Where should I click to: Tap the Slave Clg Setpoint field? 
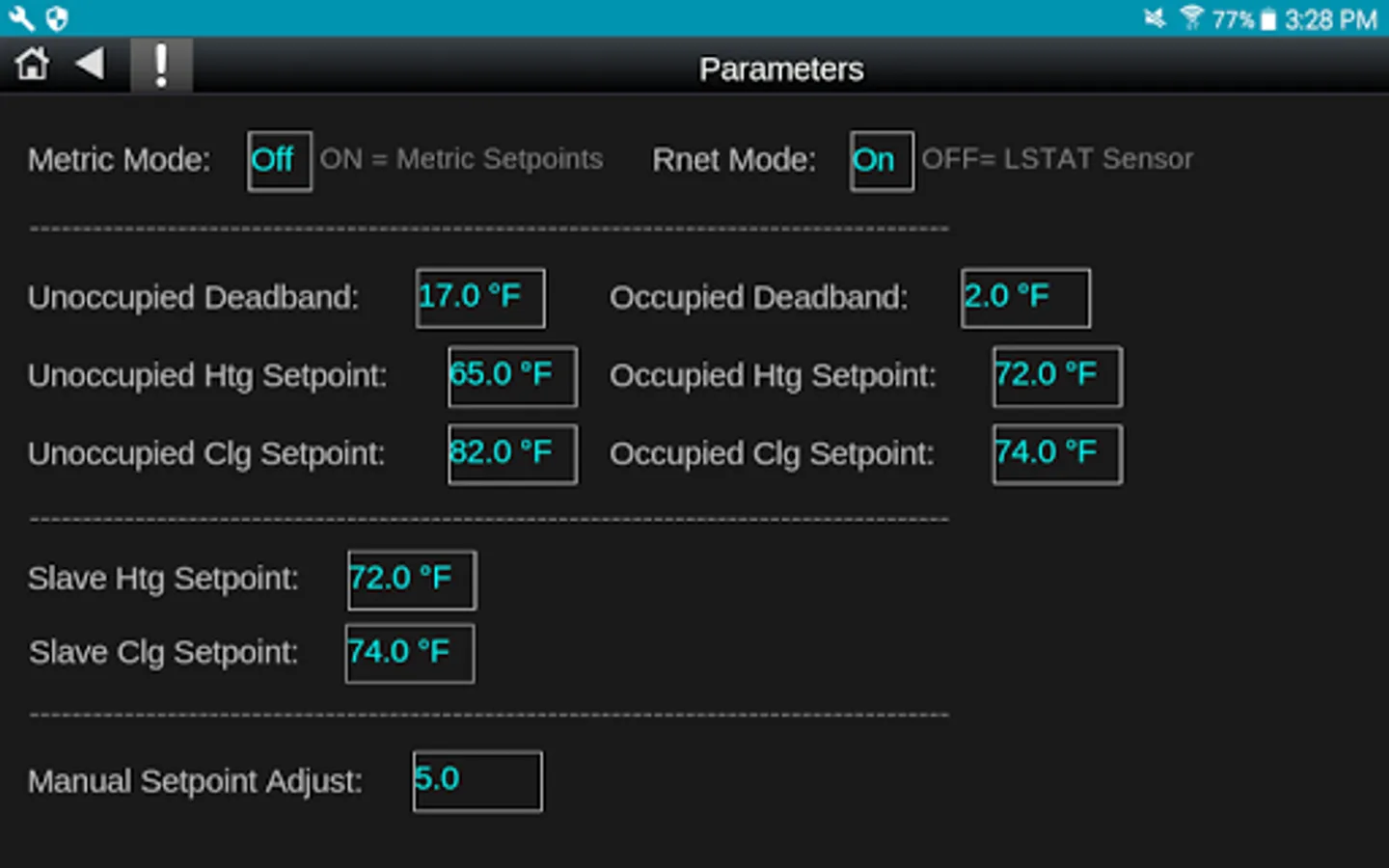coord(410,654)
